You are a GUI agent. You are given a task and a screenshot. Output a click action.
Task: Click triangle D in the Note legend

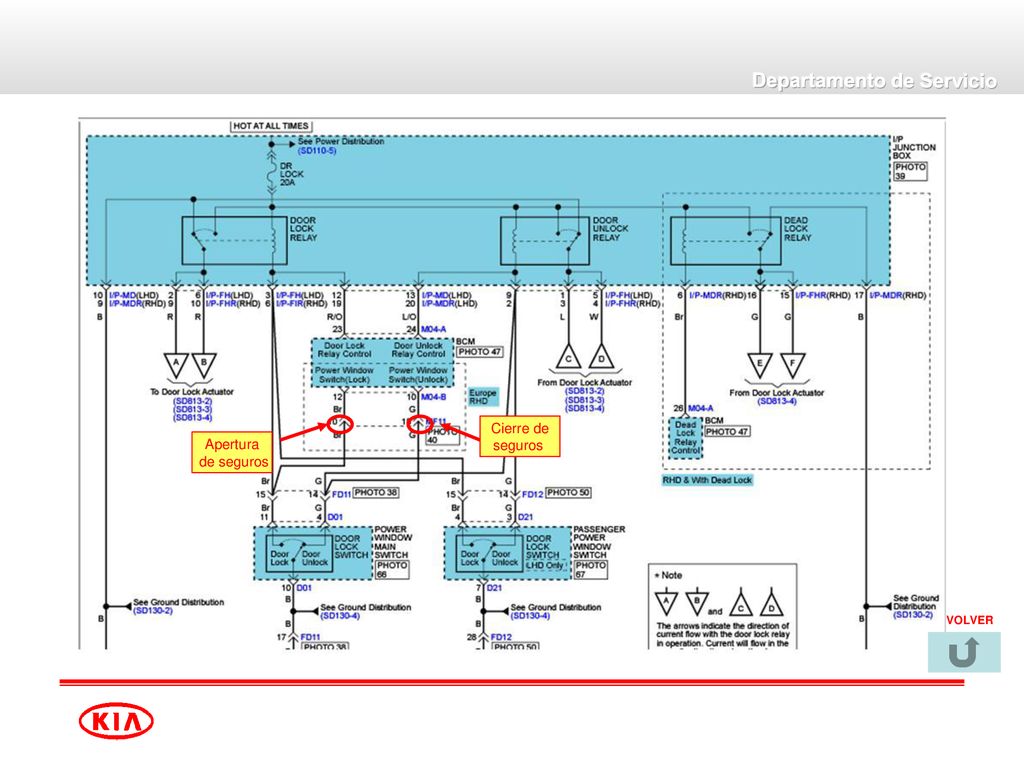tap(771, 602)
